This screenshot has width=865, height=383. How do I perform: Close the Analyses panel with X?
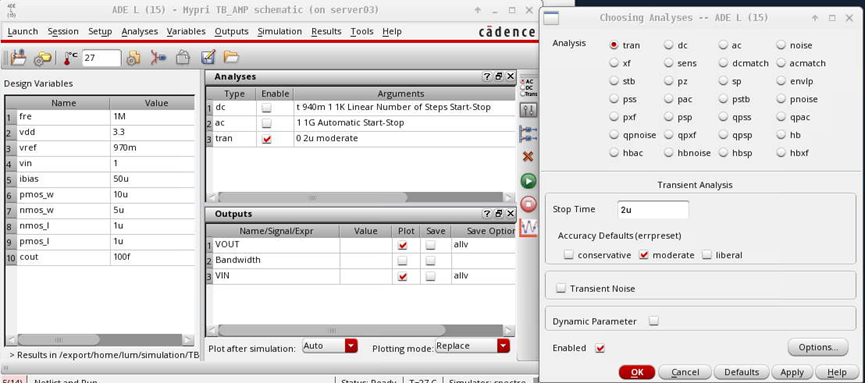(510, 77)
